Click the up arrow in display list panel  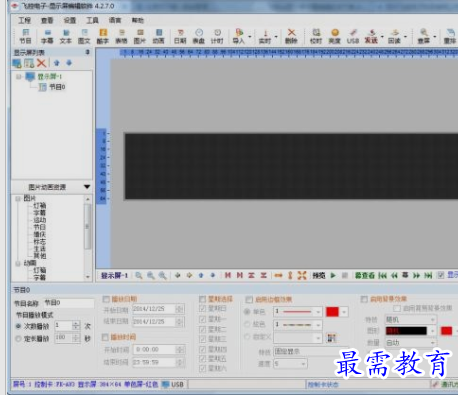[57, 63]
